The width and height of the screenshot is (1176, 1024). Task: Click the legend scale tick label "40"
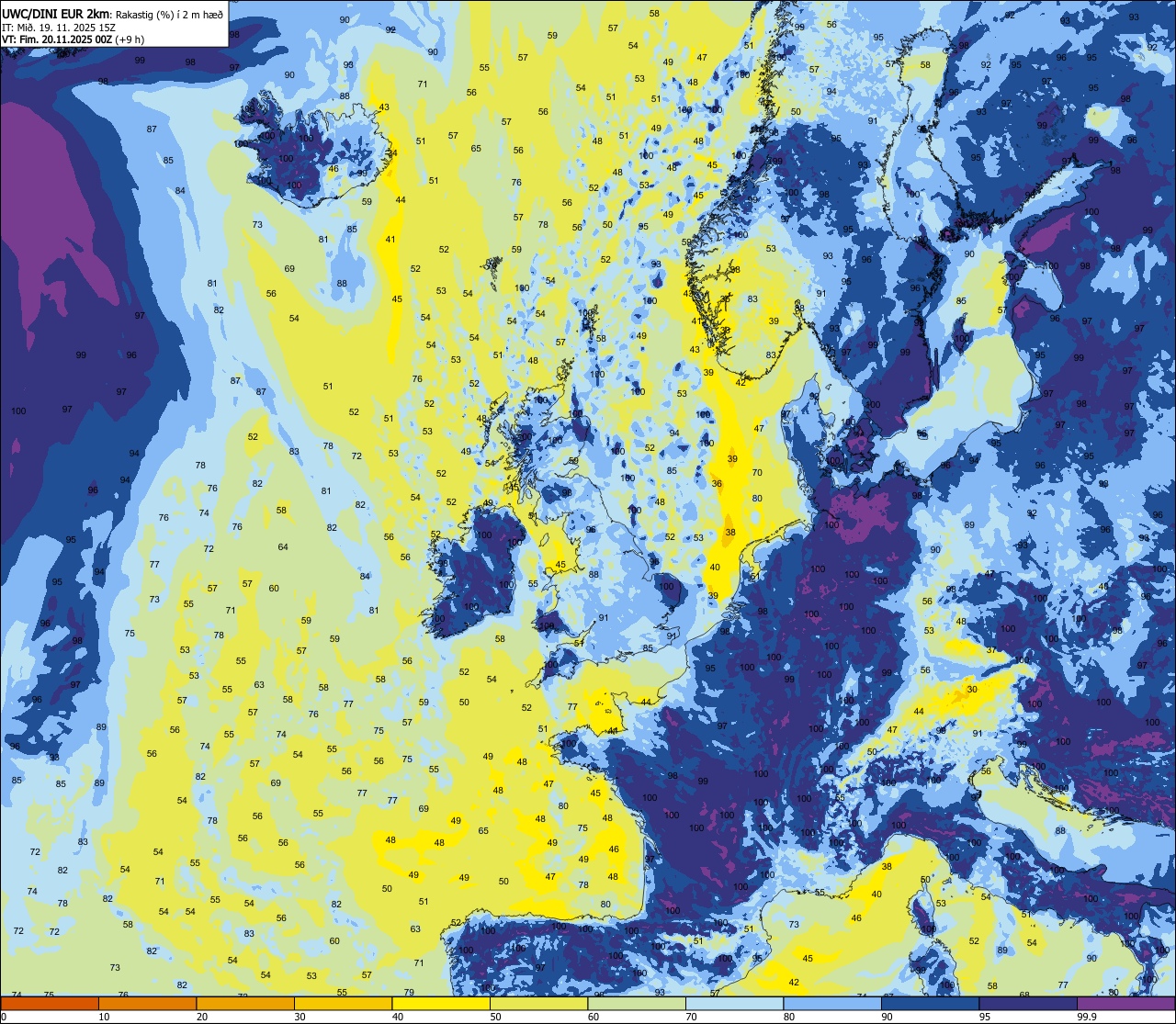(398, 1017)
